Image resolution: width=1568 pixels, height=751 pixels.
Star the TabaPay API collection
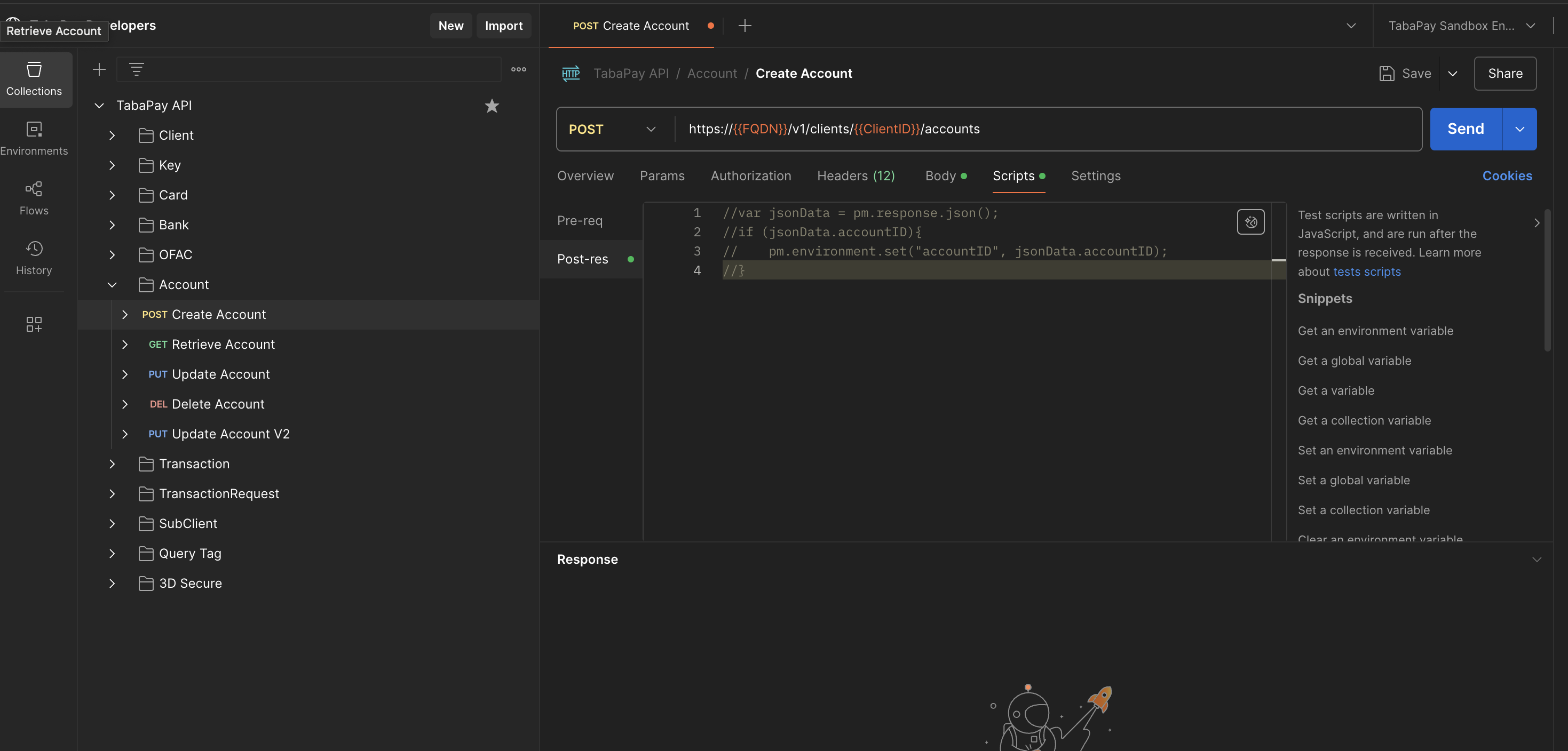pyautogui.click(x=491, y=105)
